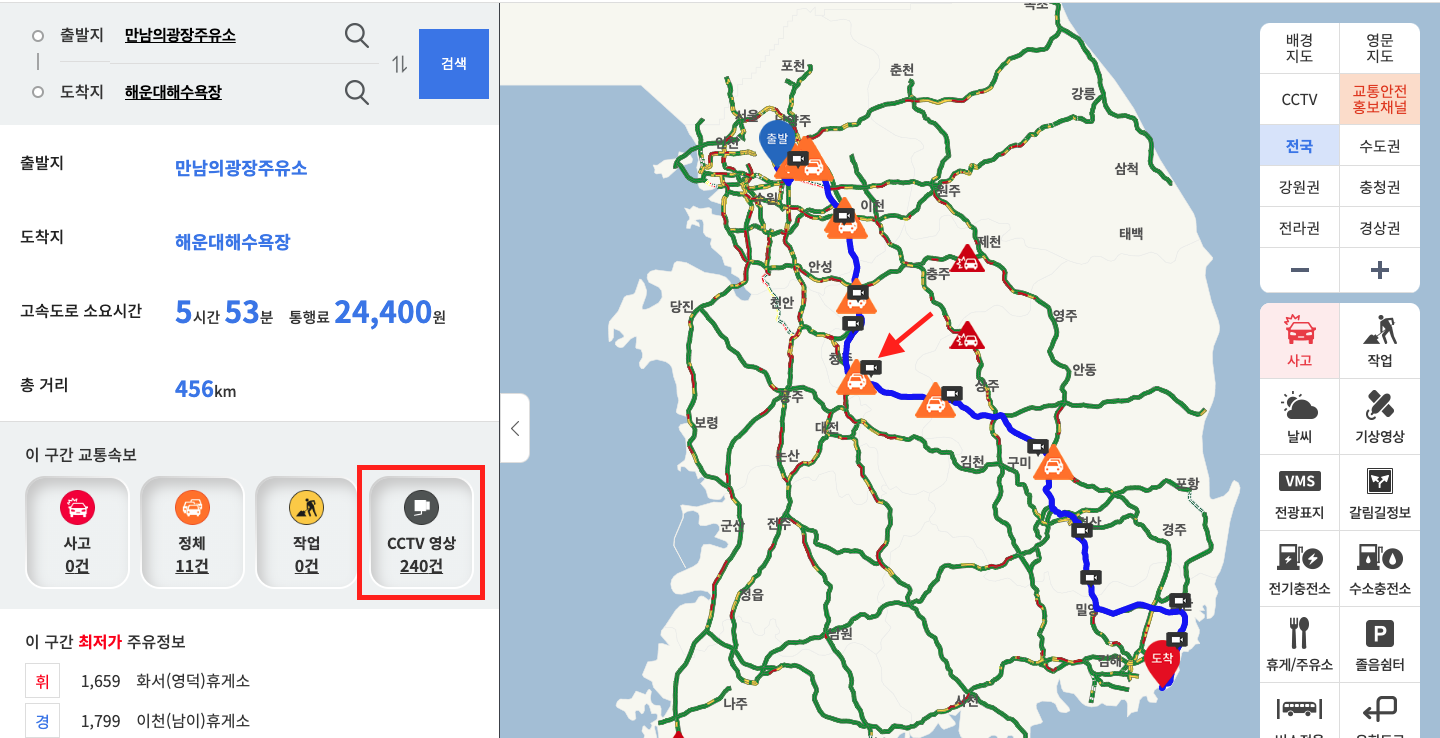Viewport: 1440px width, 738px height.
Task: Select 충청권 region view
Action: click(x=1380, y=187)
